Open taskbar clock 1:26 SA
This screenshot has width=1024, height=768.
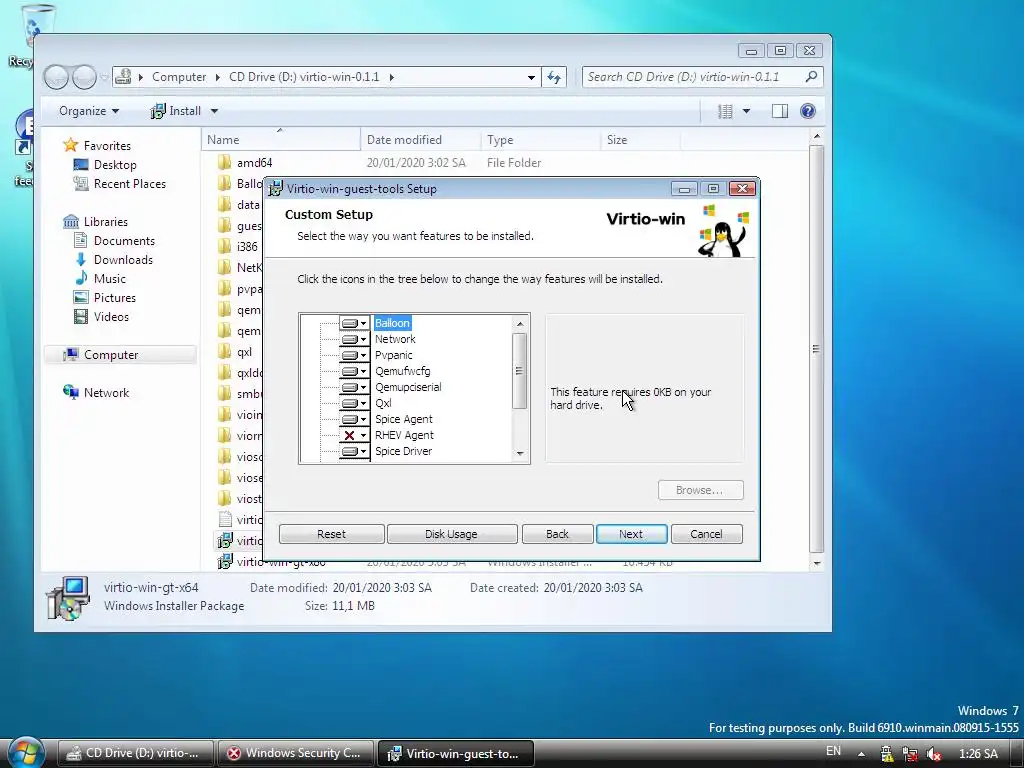pyautogui.click(x=978, y=753)
